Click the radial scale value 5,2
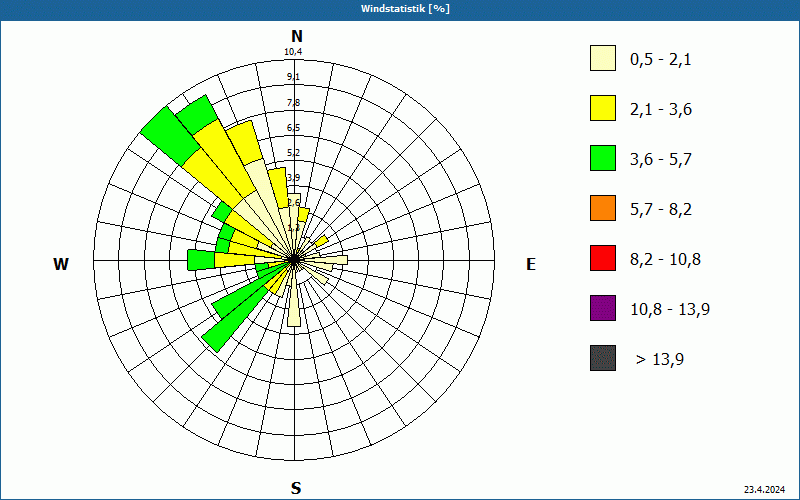 pyautogui.click(x=293, y=153)
